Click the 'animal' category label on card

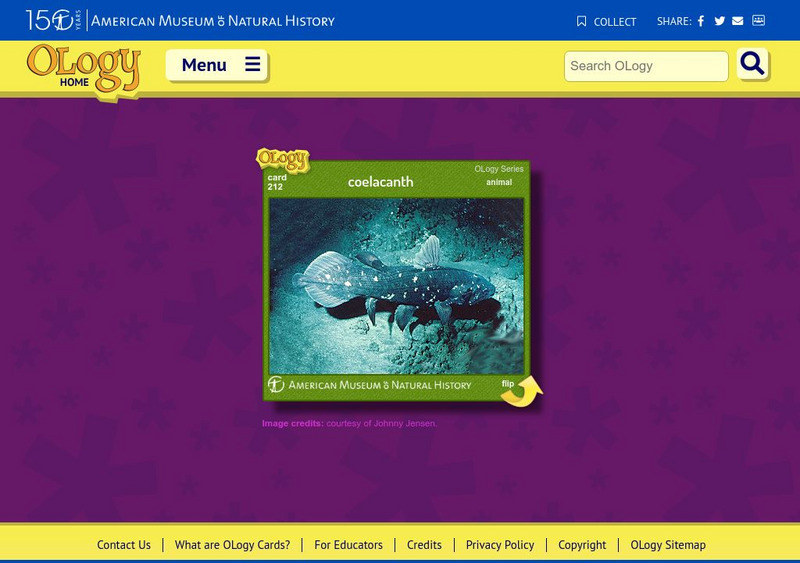pyautogui.click(x=499, y=182)
